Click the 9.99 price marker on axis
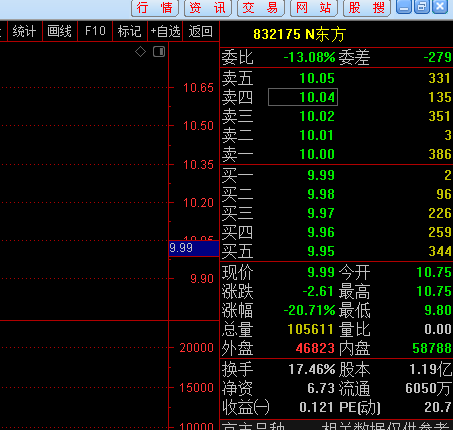 point(194,248)
